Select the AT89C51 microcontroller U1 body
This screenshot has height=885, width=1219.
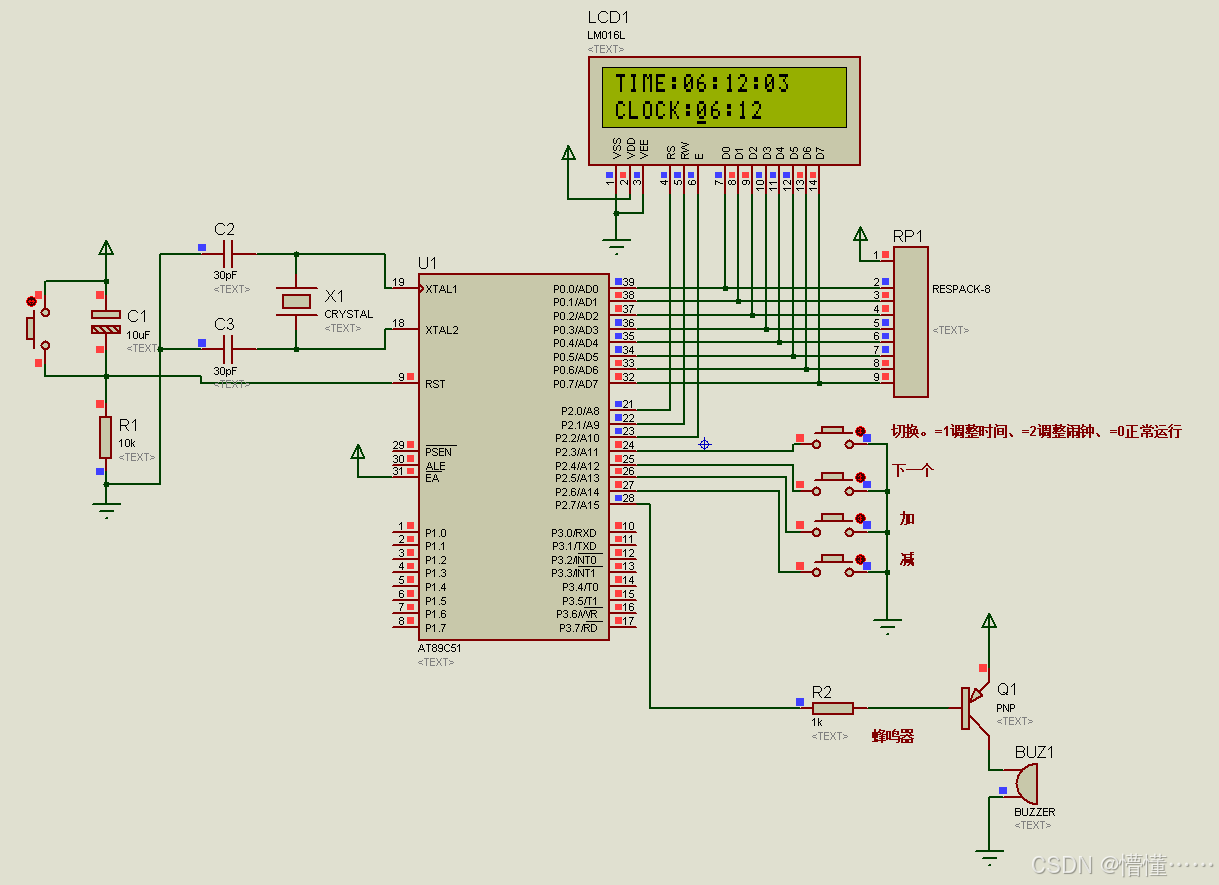click(x=514, y=456)
